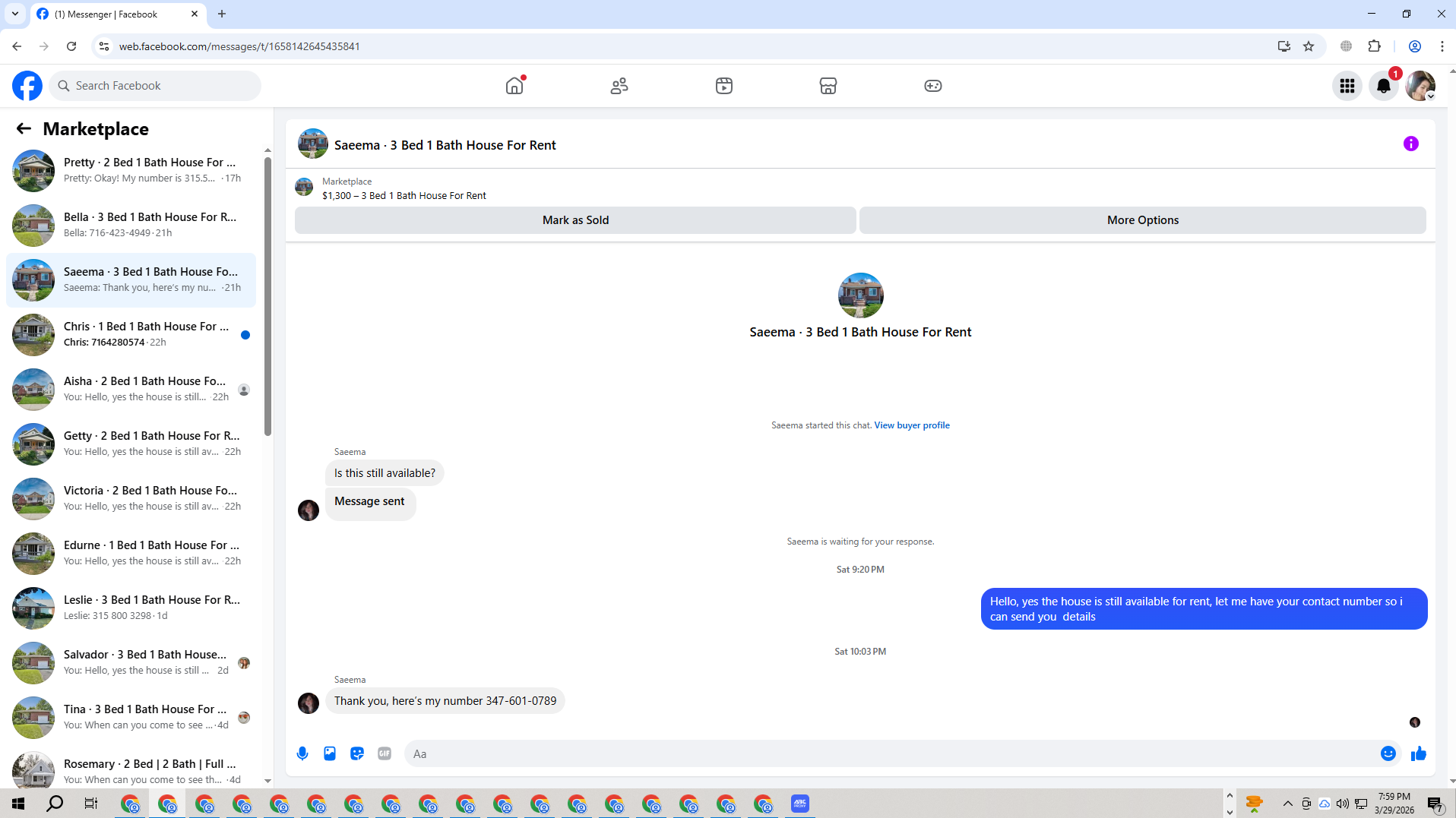Bookmark this page with the star
Viewport: 1456px width, 818px height.
[x=1309, y=46]
